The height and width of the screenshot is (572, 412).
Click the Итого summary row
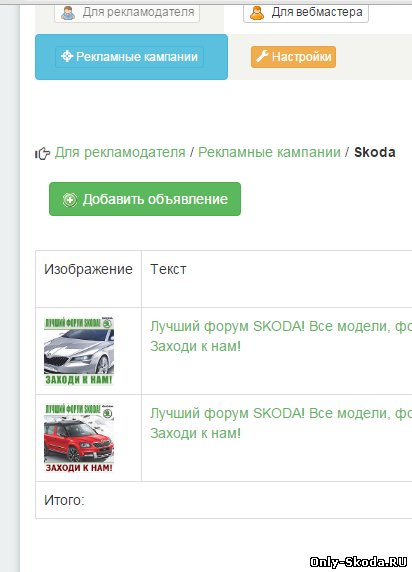click(224, 500)
